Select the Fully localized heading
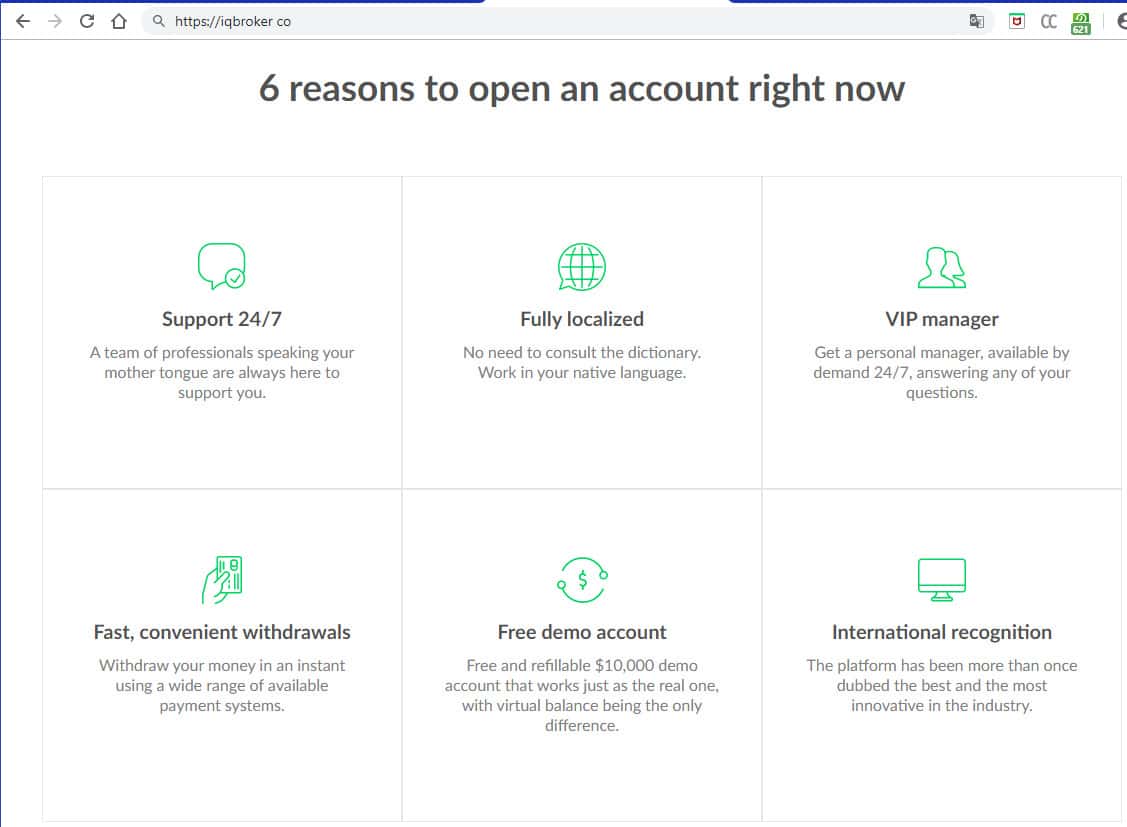Viewport: 1127px width, 827px height. (581, 319)
